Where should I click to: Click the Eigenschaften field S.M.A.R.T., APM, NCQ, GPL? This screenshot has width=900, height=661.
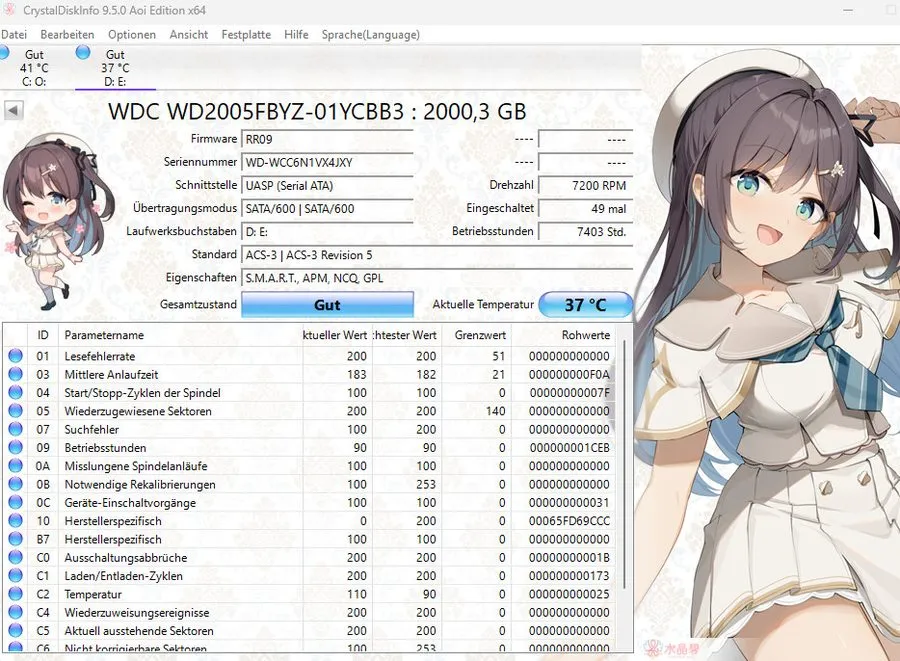click(437, 278)
